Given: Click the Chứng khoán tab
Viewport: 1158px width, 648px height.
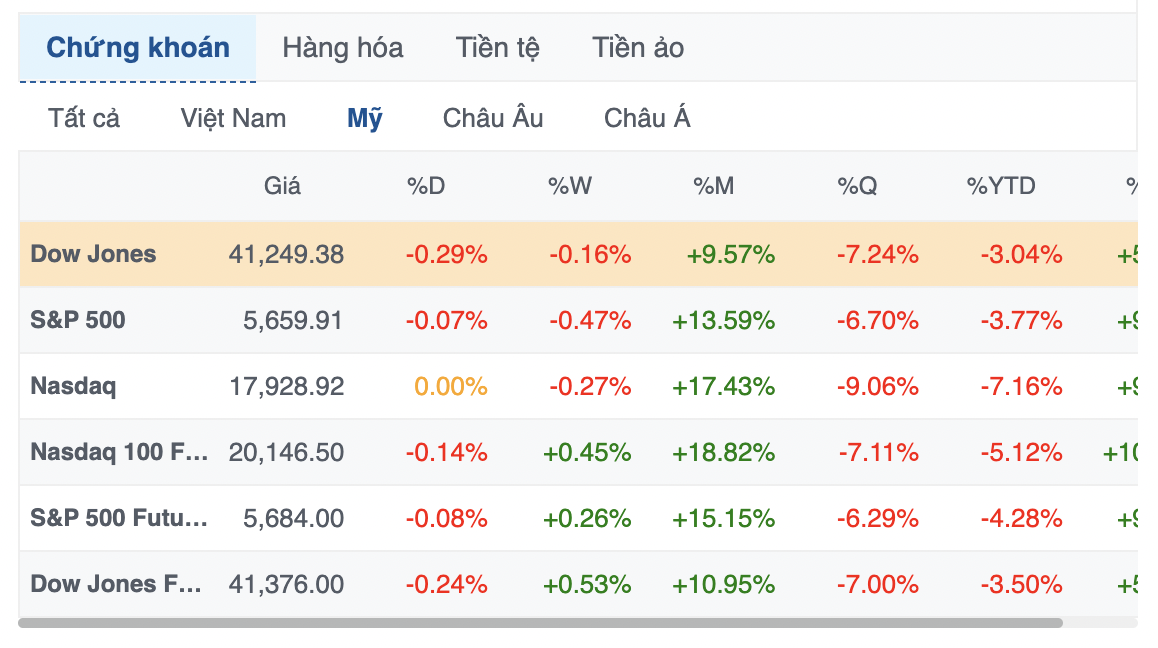Looking at the screenshot, I should click(137, 48).
